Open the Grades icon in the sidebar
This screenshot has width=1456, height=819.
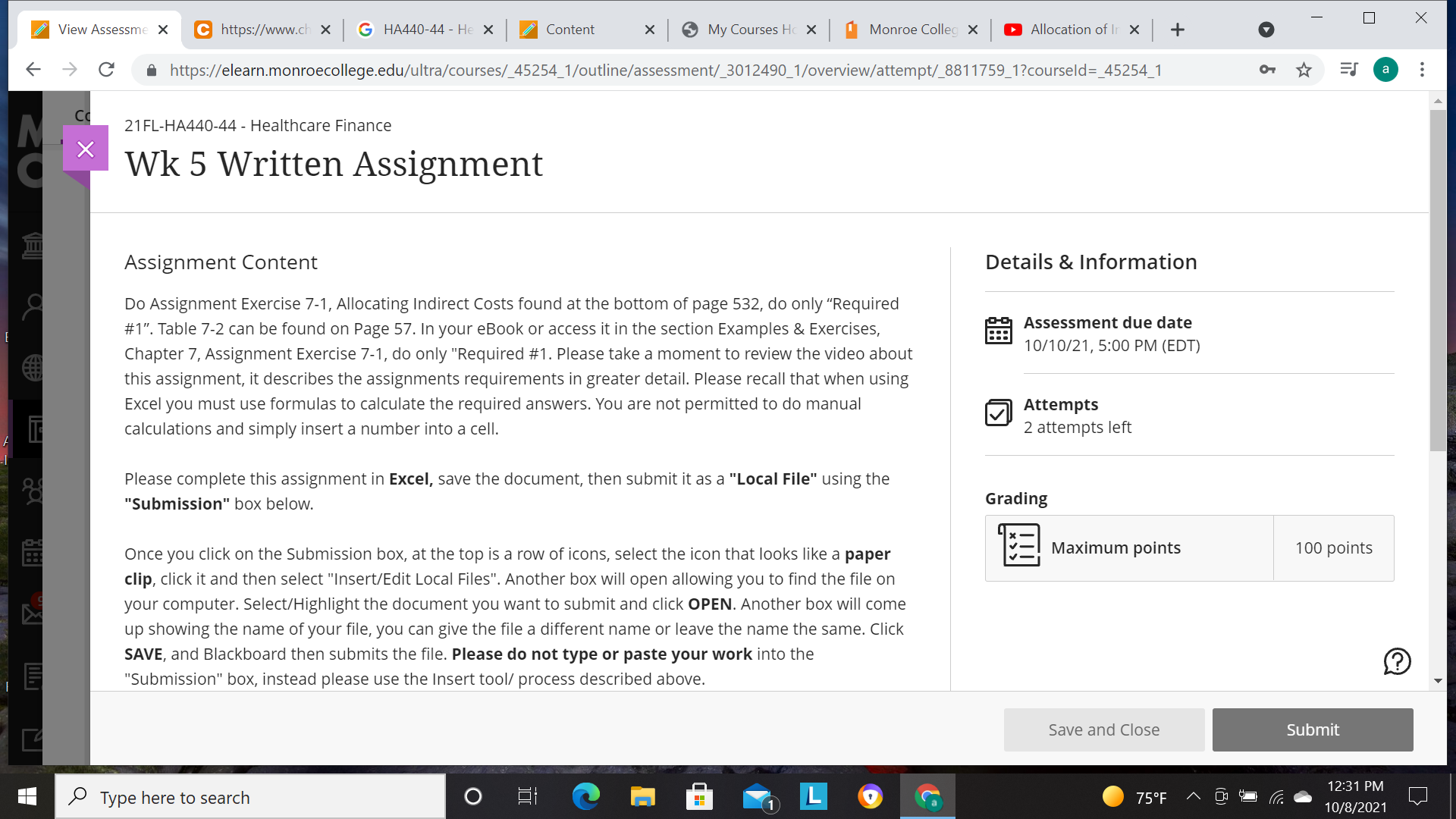(34, 676)
